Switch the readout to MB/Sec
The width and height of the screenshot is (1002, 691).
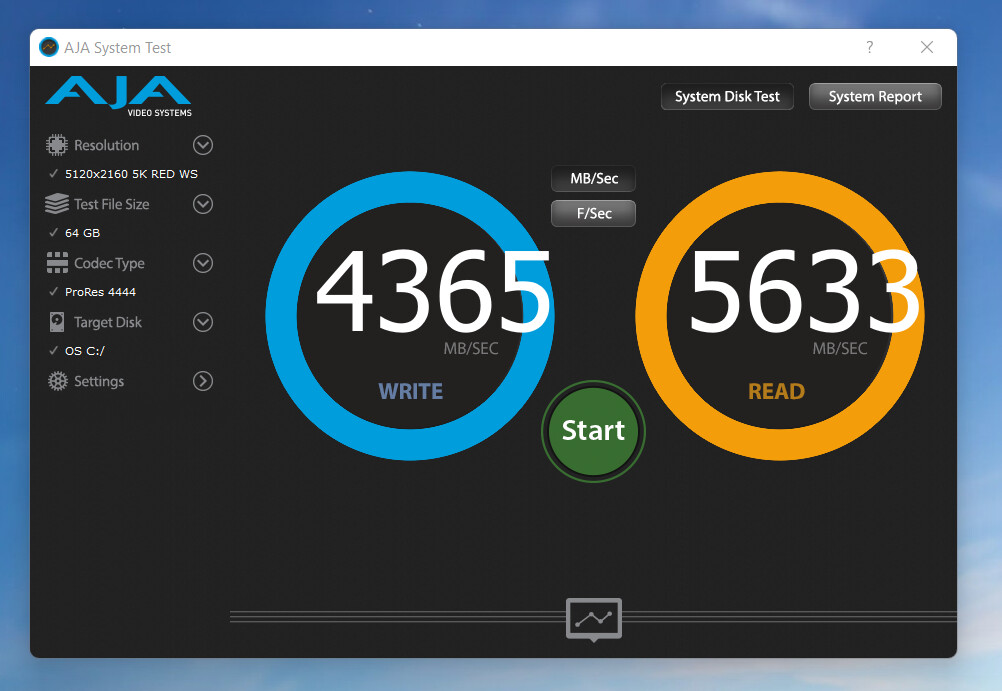pyautogui.click(x=594, y=178)
